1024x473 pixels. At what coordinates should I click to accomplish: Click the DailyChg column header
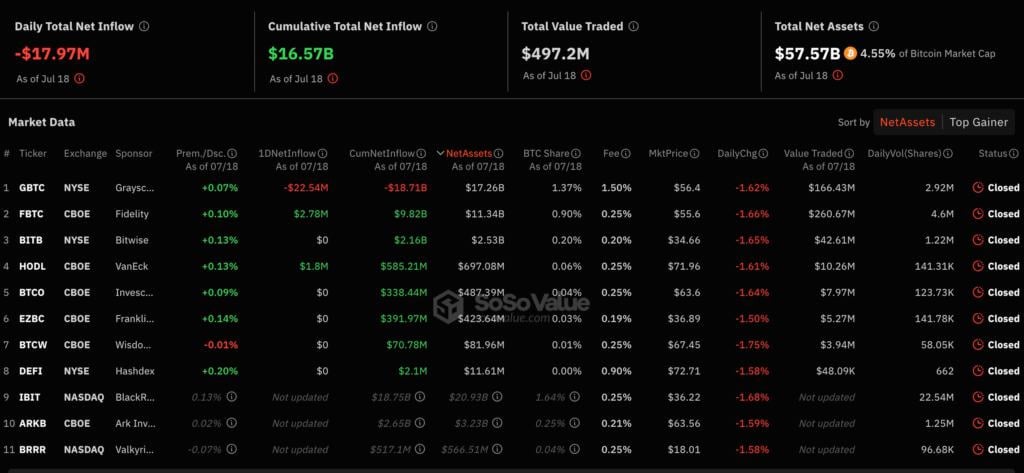pyautogui.click(x=737, y=154)
